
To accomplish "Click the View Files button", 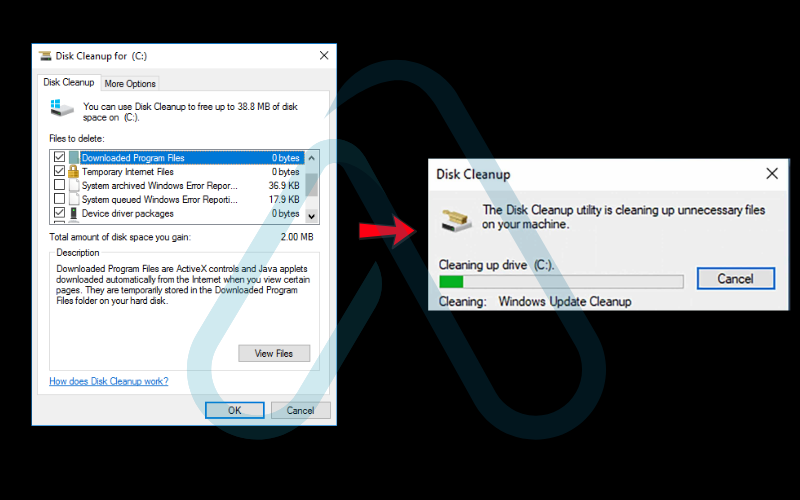I will [274, 353].
